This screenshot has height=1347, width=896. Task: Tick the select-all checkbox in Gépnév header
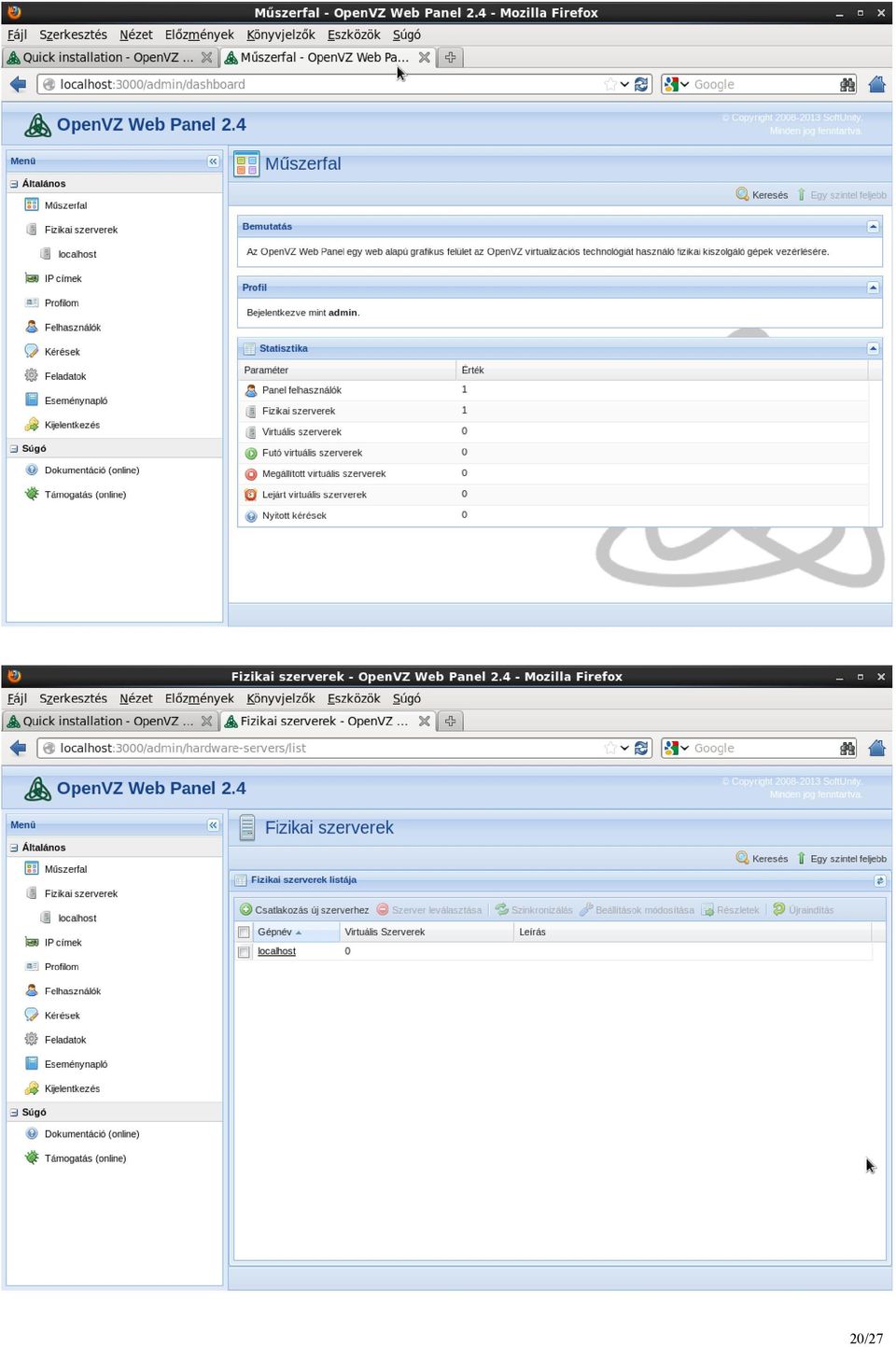point(245,932)
